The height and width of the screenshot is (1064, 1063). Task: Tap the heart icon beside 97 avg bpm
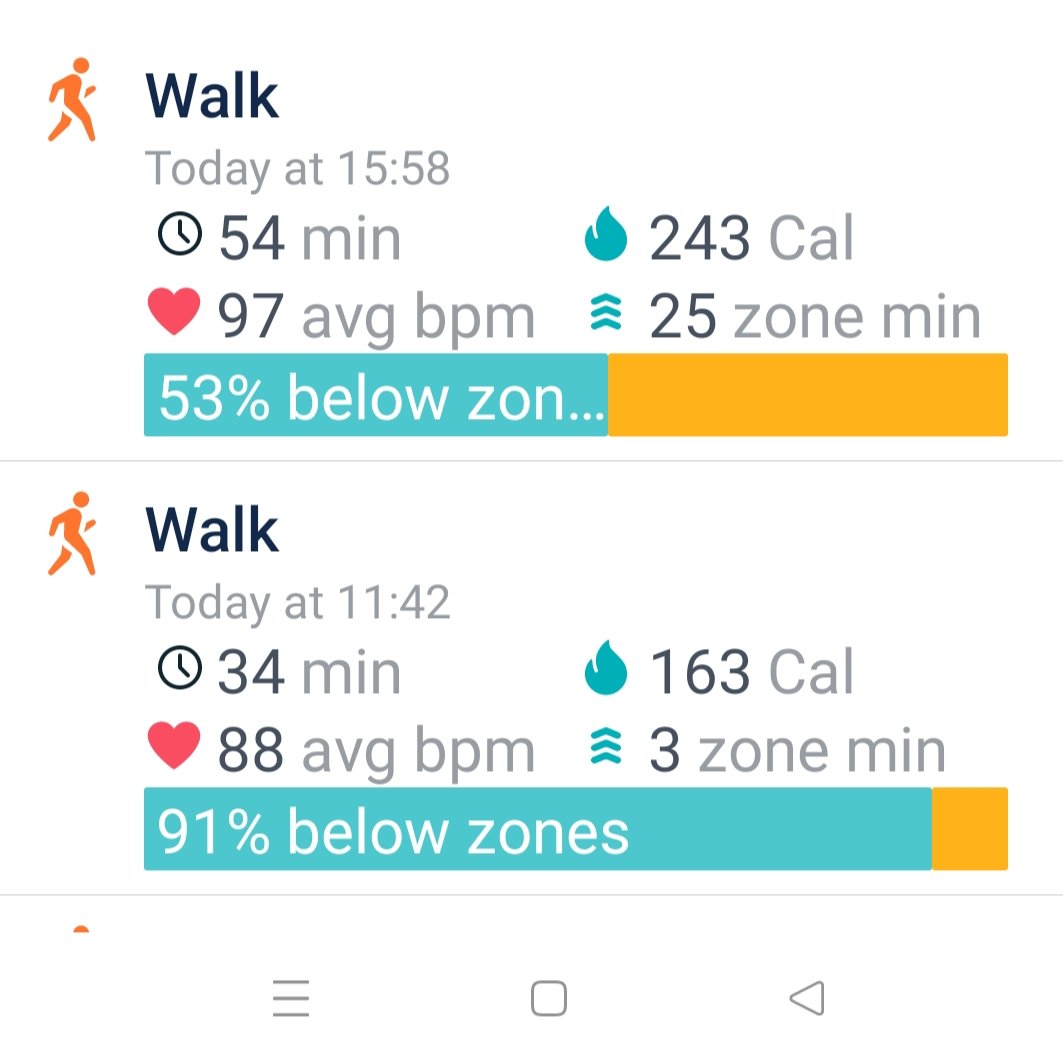point(174,314)
